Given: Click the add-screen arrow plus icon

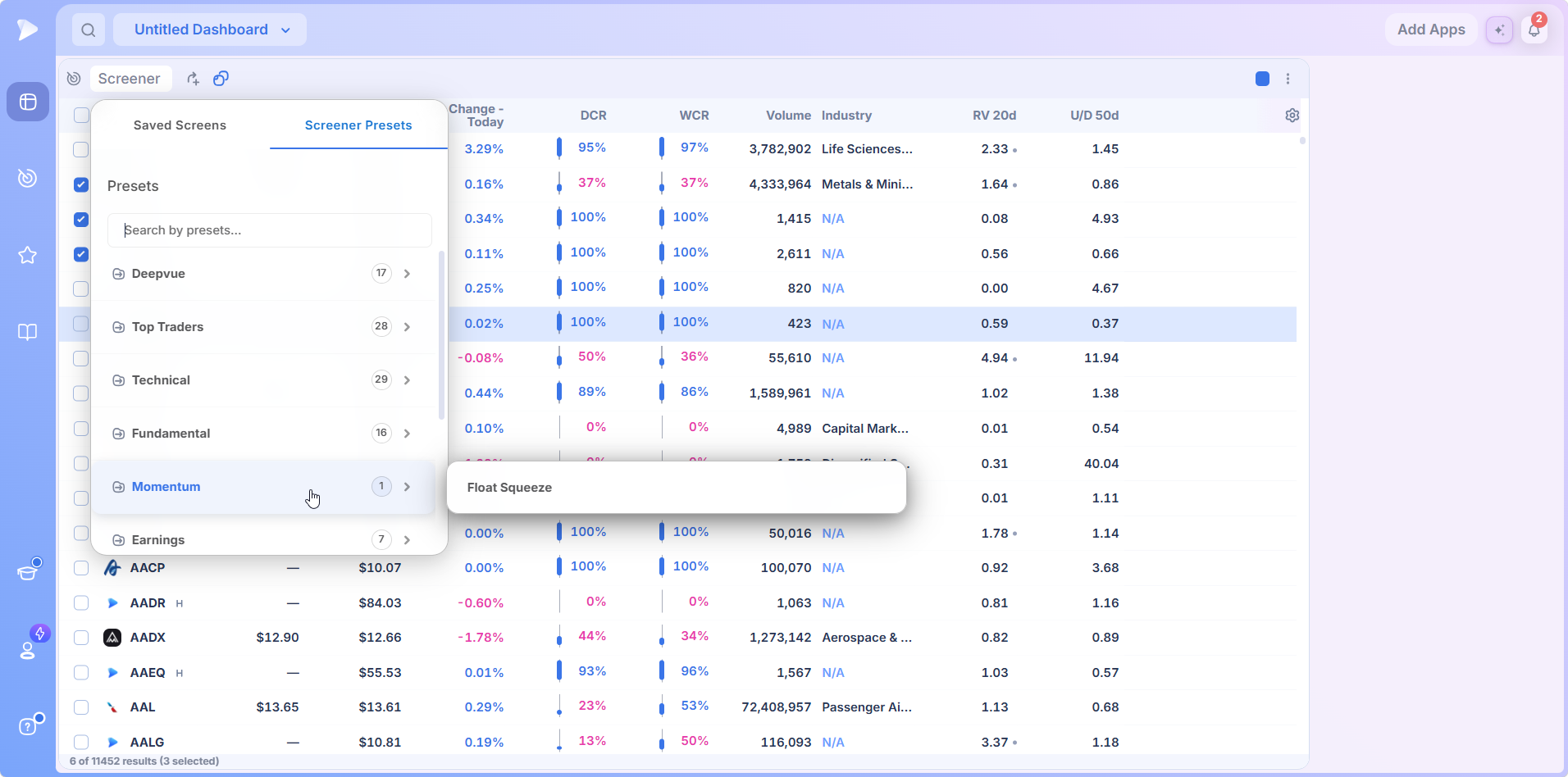Looking at the screenshot, I should click(x=193, y=78).
